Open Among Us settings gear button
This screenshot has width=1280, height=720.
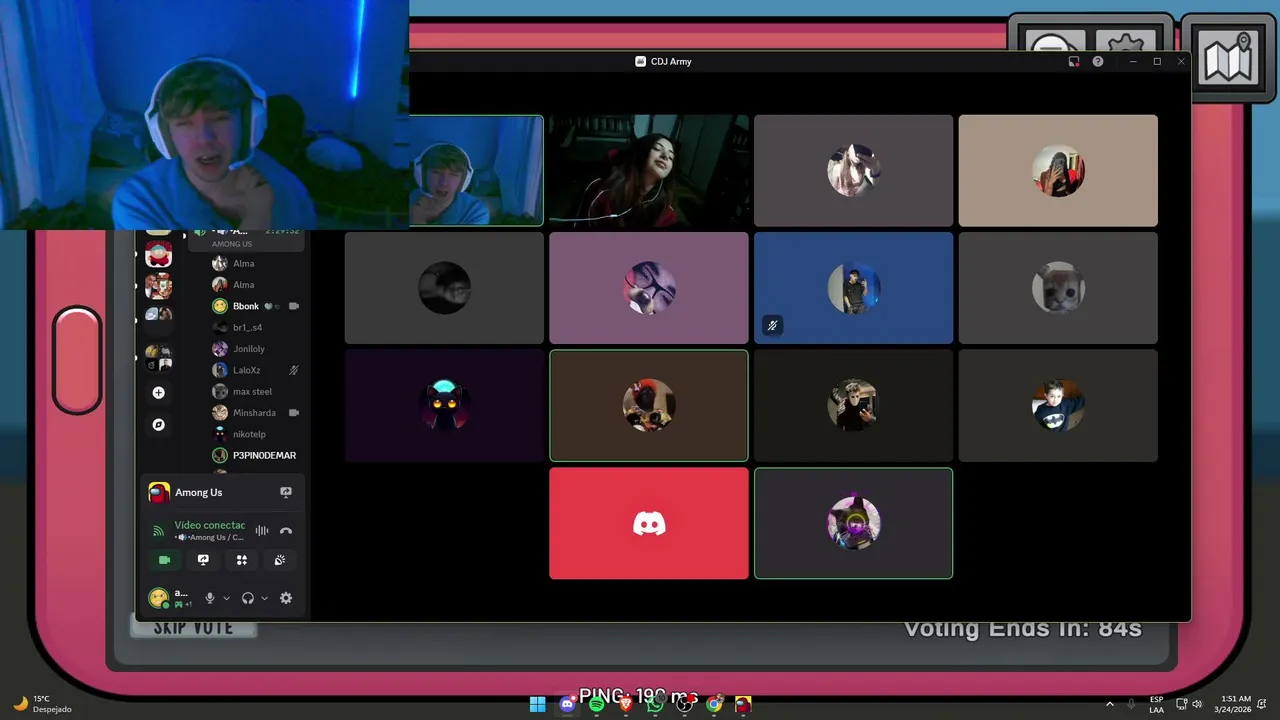click(x=1125, y=42)
